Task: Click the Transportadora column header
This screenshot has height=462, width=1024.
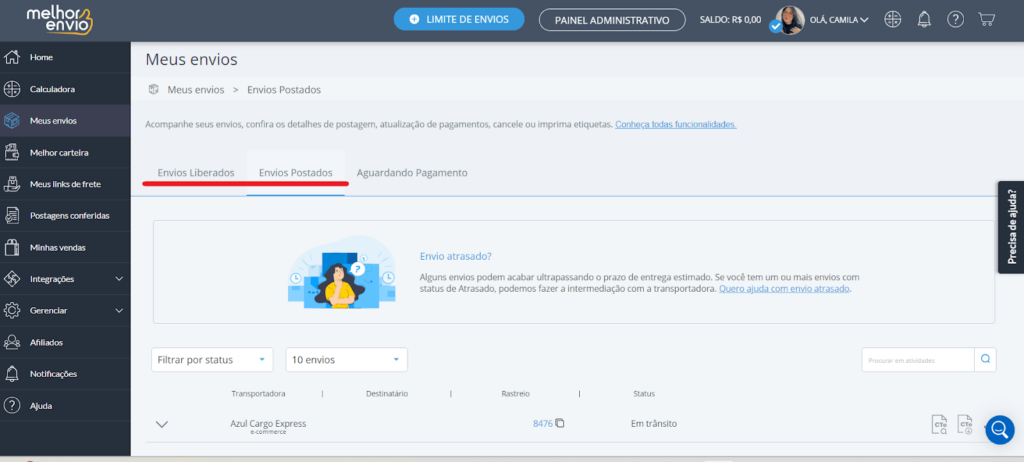Action: coord(258,393)
